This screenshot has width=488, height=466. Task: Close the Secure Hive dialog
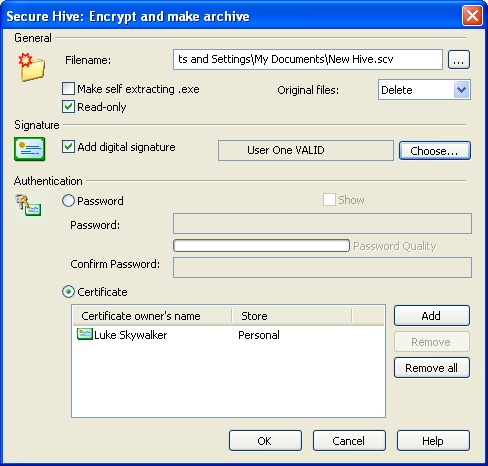tap(472, 16)
